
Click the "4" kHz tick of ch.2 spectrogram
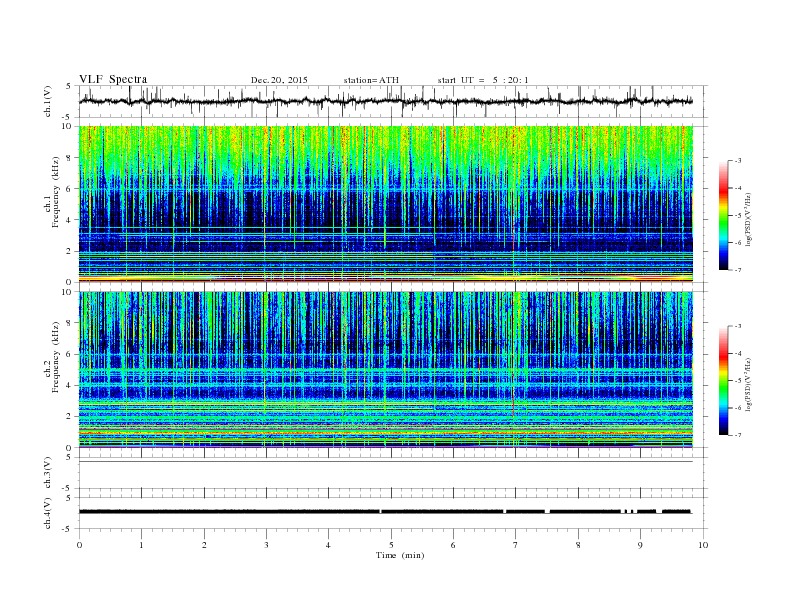(69, 385)
